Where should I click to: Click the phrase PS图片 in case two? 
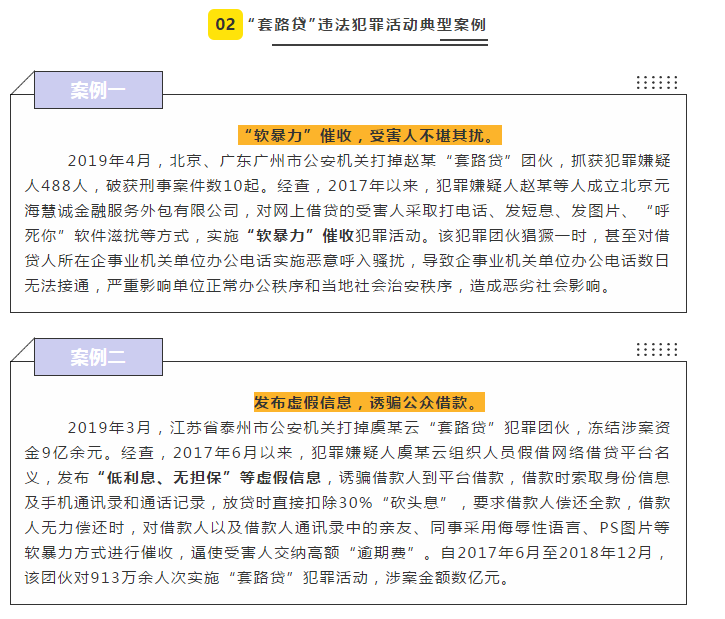coord(627,527)
